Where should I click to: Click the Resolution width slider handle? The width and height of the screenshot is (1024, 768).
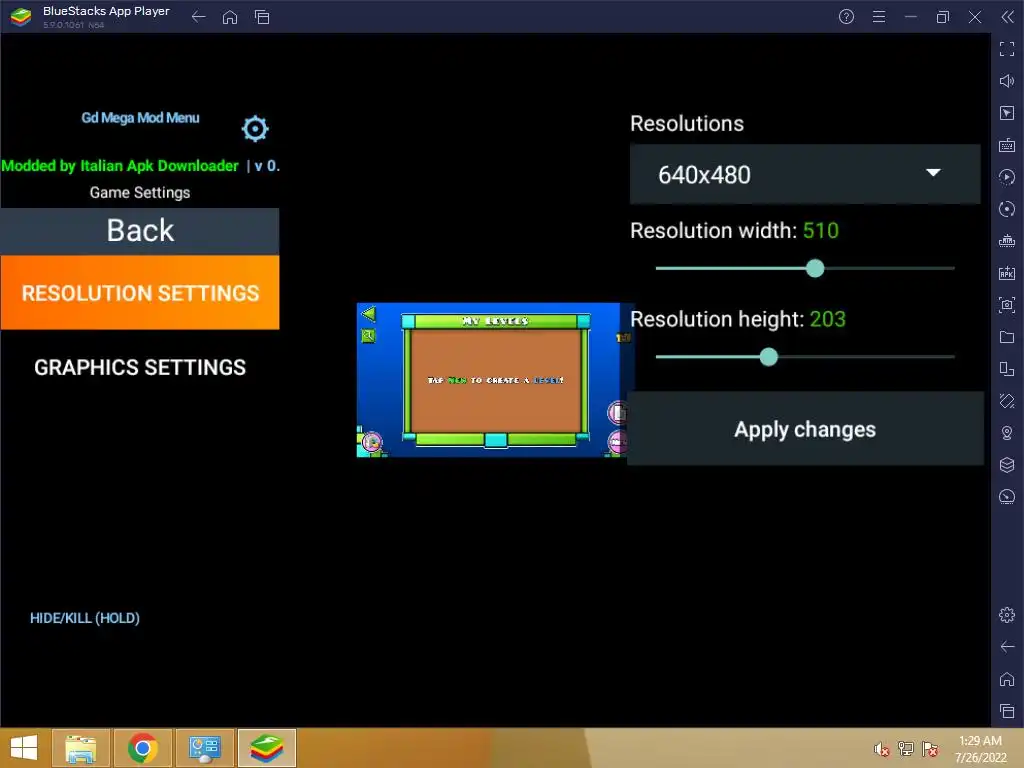(x=815, y=268)
